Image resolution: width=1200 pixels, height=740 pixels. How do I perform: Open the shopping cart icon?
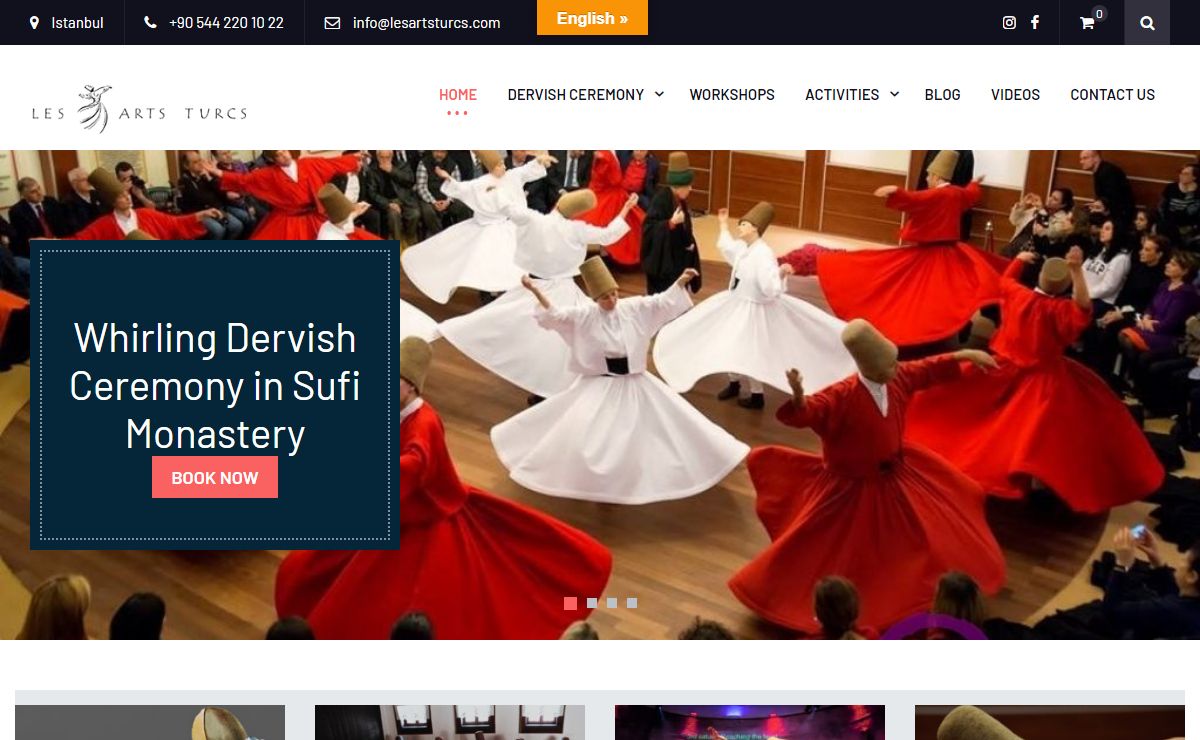click(x=1087, y=22)
